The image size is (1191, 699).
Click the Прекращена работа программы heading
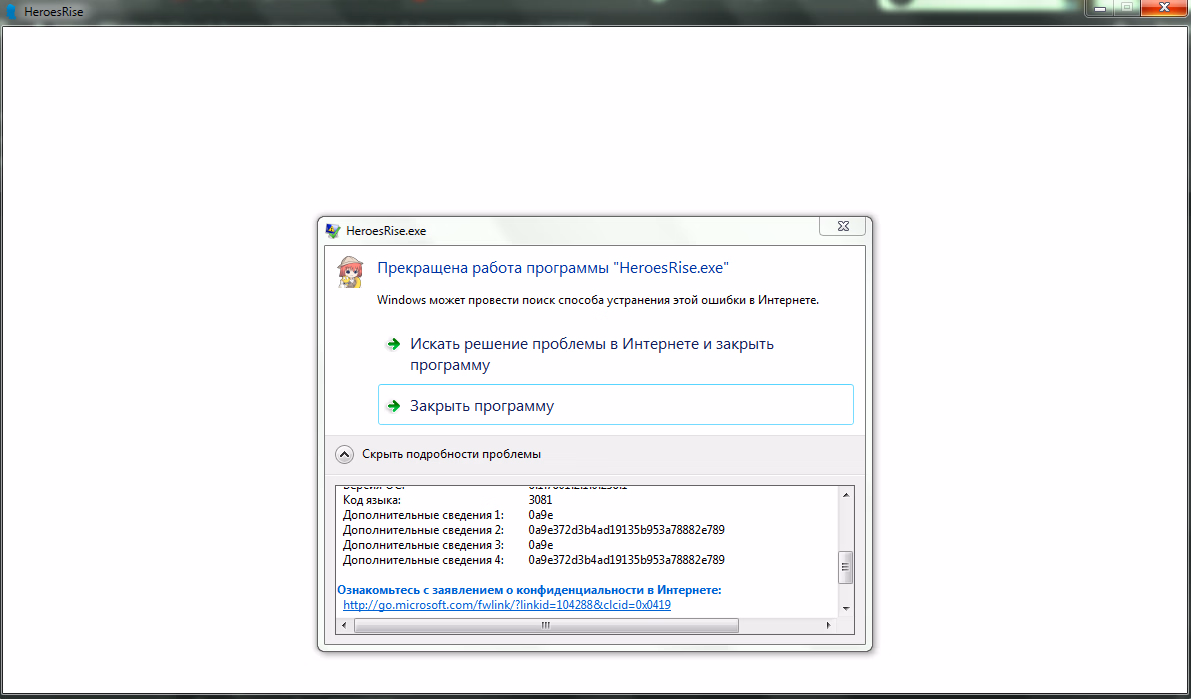[x=553, y=267]
